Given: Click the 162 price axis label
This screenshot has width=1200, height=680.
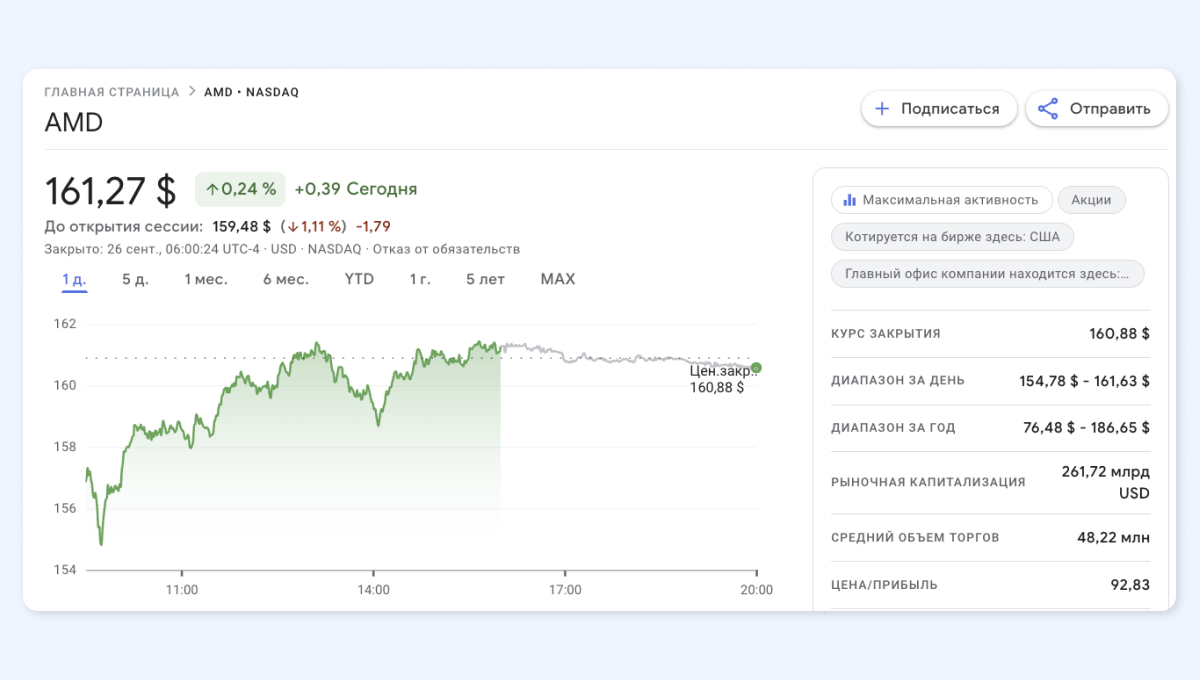Looking at the screenshot, I should (x=65, y=324).
